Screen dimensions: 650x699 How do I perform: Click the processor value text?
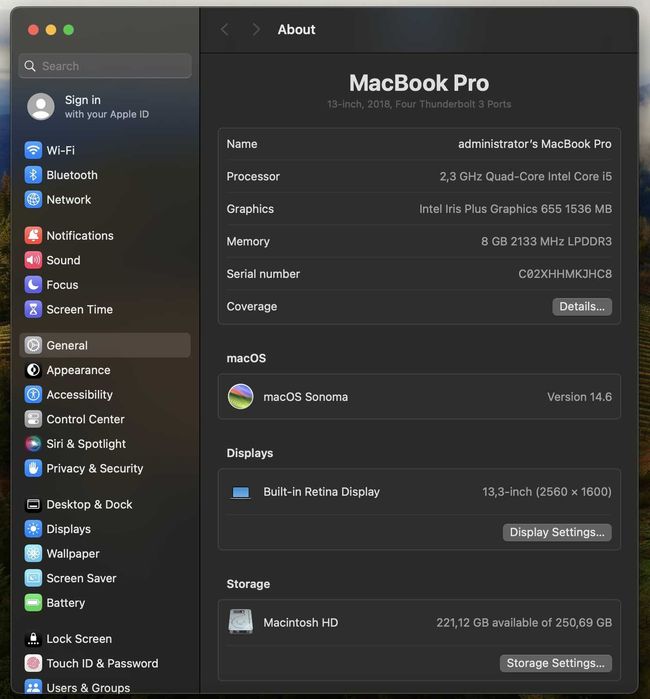pos(526,177)
